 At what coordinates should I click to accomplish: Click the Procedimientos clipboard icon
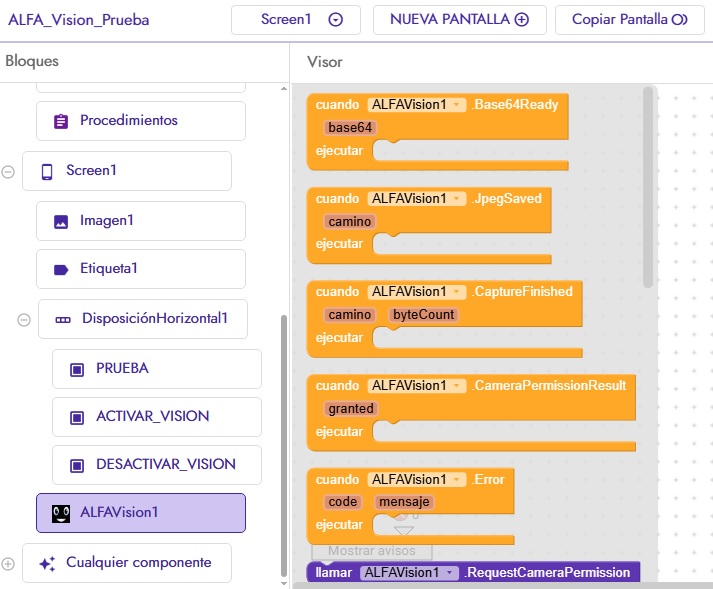point(61,121)
